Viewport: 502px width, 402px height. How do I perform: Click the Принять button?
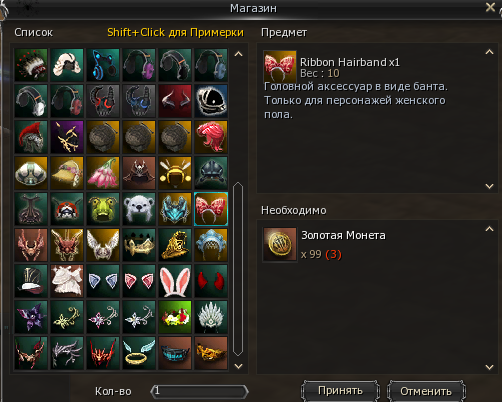click(x=340, y=391)
